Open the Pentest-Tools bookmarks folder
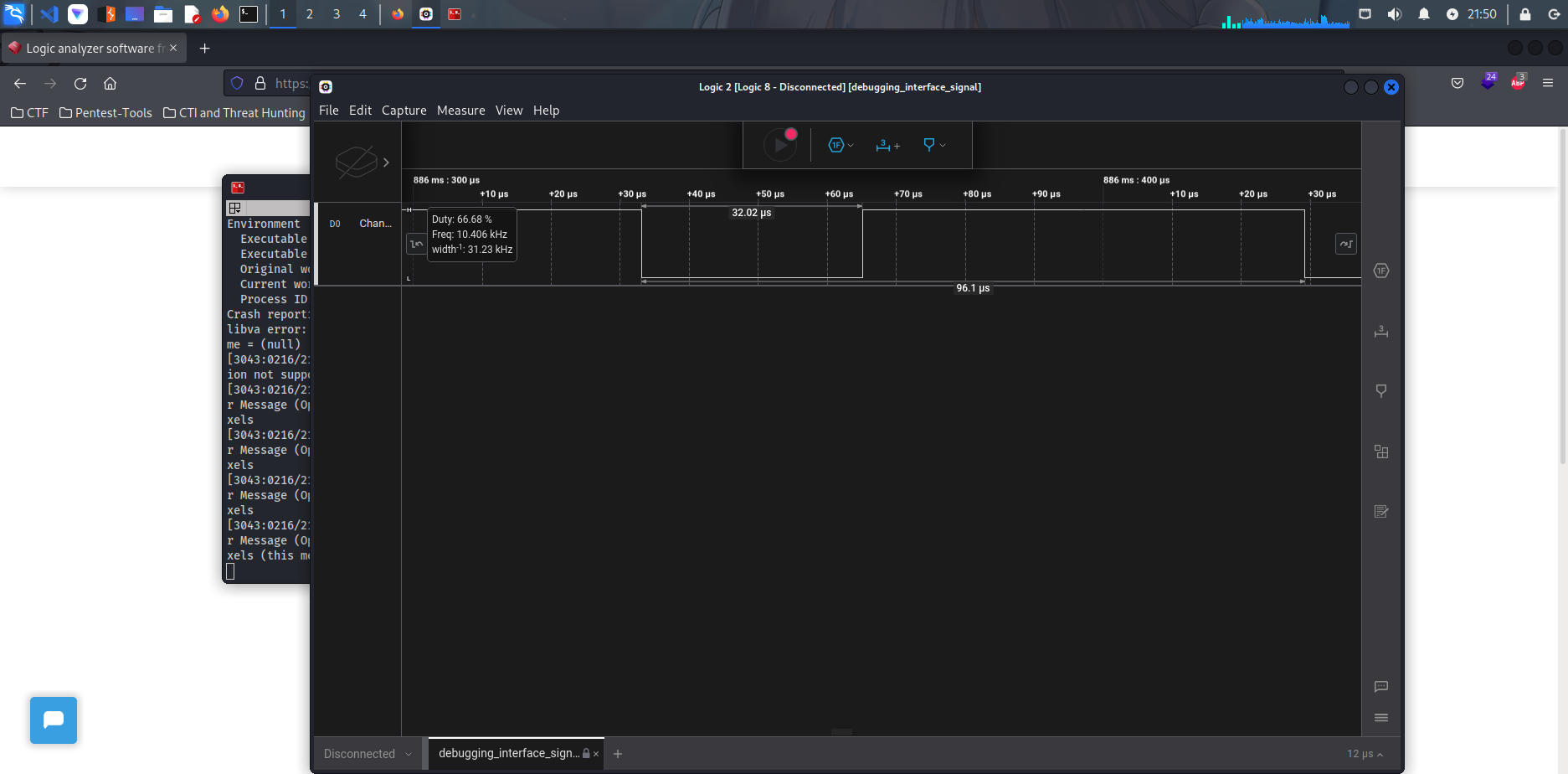1568x774 pixels. 105,113
